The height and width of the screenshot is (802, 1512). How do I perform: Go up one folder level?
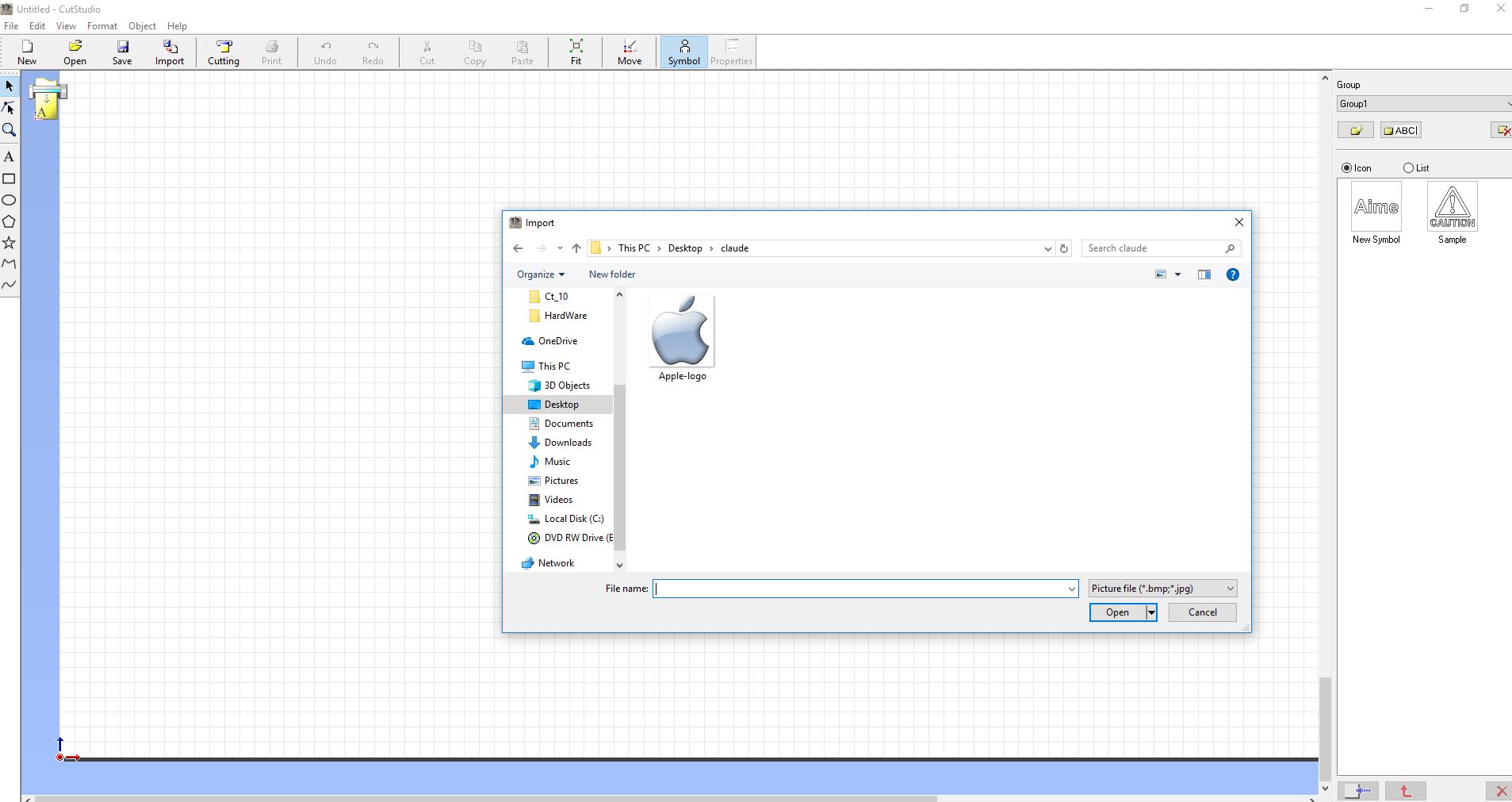coord(576,248)
